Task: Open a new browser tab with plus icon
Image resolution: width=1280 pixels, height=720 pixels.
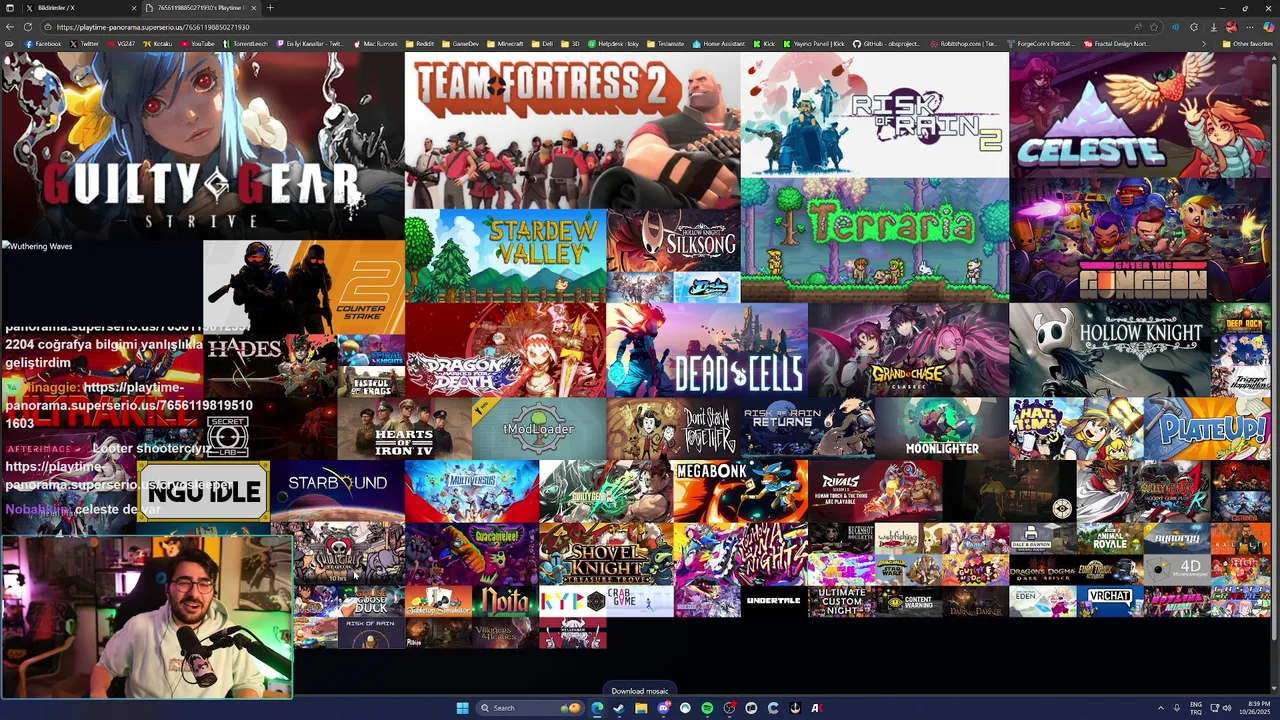Action: [270, 8]
